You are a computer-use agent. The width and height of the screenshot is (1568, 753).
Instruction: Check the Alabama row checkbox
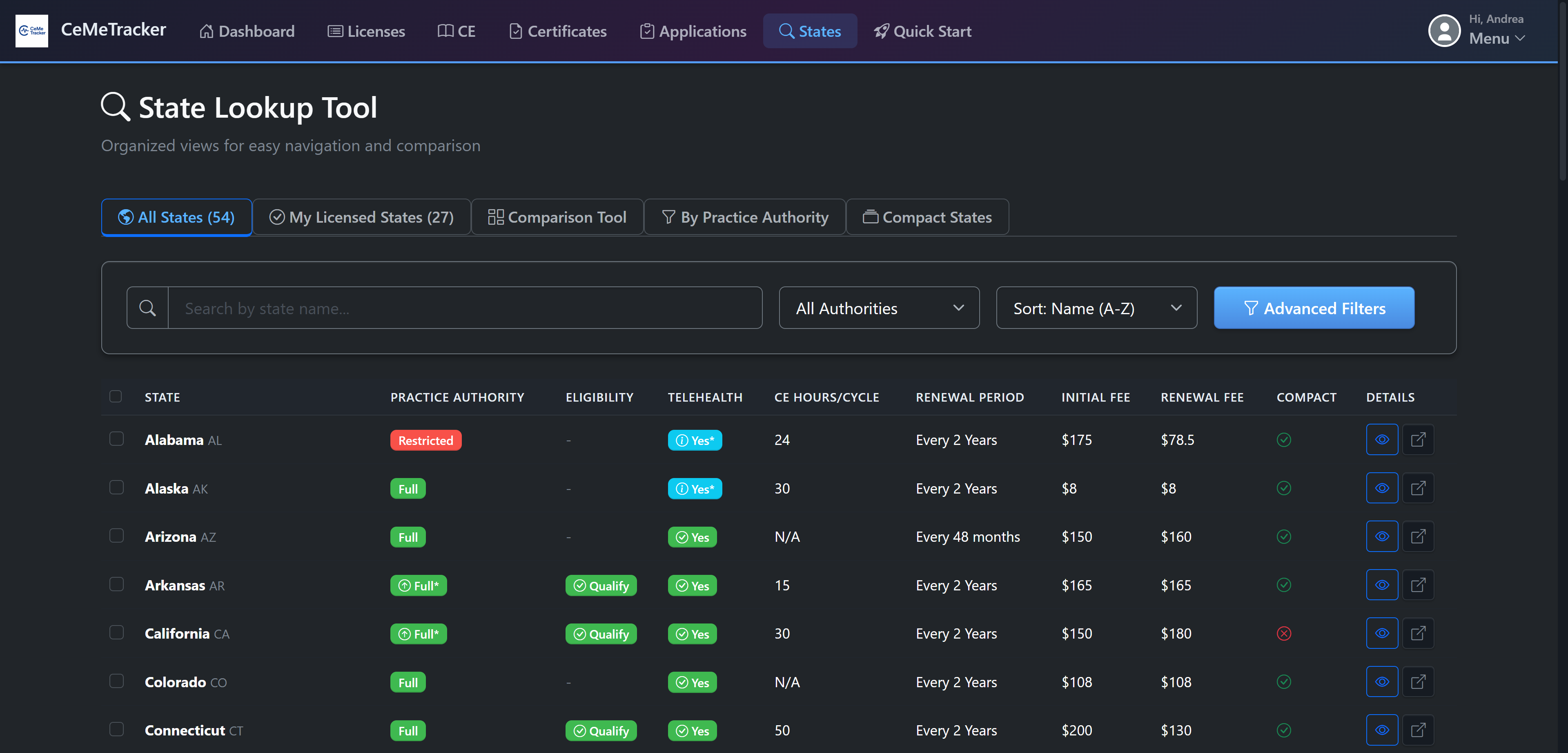(x=116, y=438)
